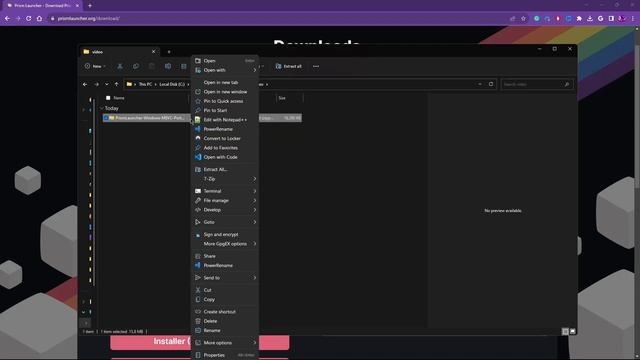Click the Extract all toolbar button

(289, 66)
